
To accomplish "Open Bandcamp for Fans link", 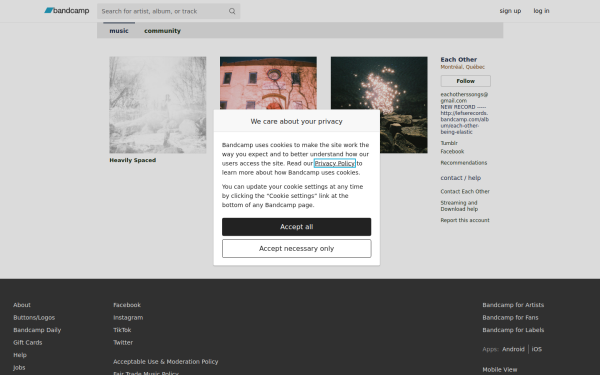I will pos(510,318).
